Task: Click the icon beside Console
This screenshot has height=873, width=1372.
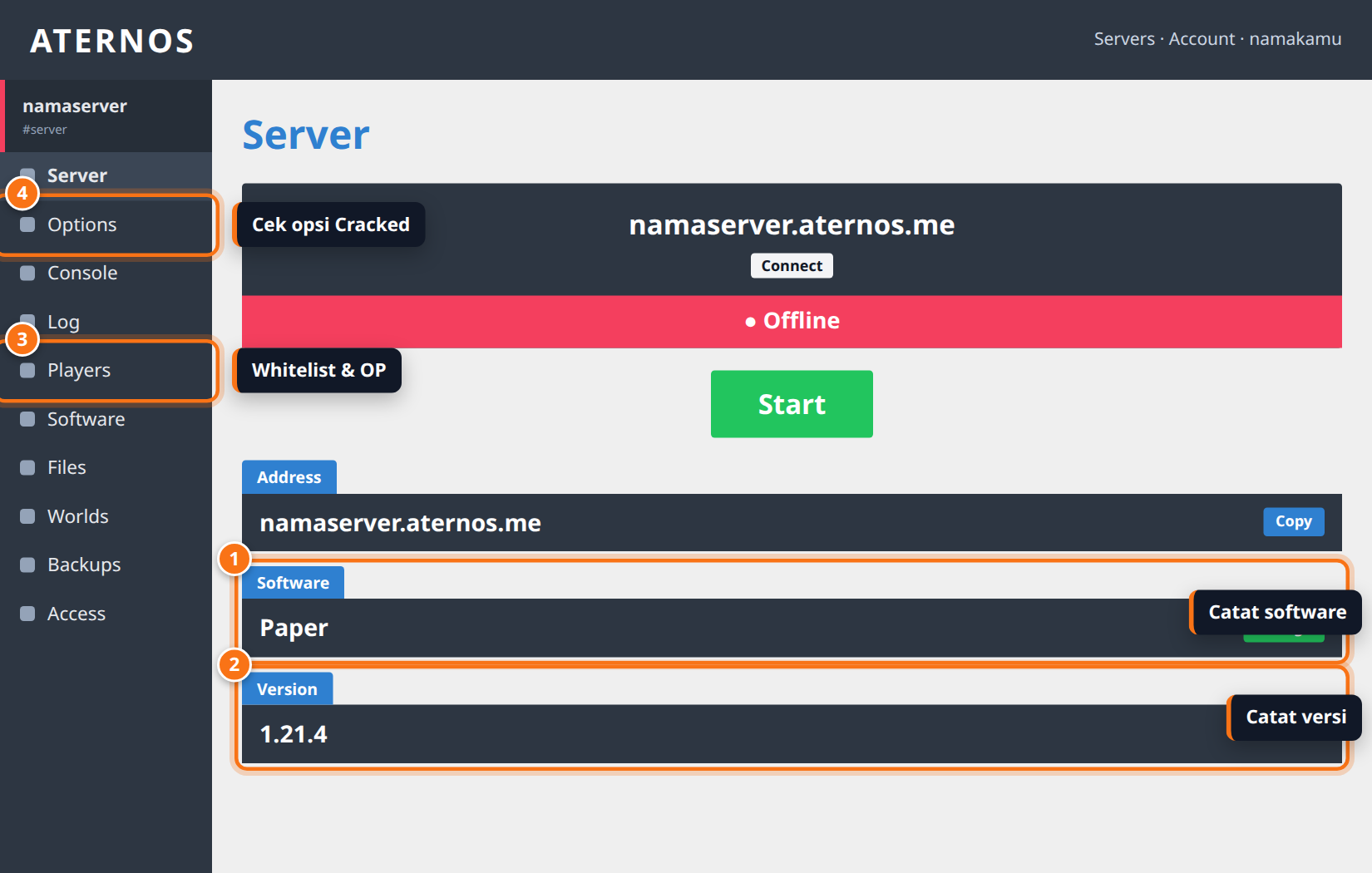Action: 27,273
